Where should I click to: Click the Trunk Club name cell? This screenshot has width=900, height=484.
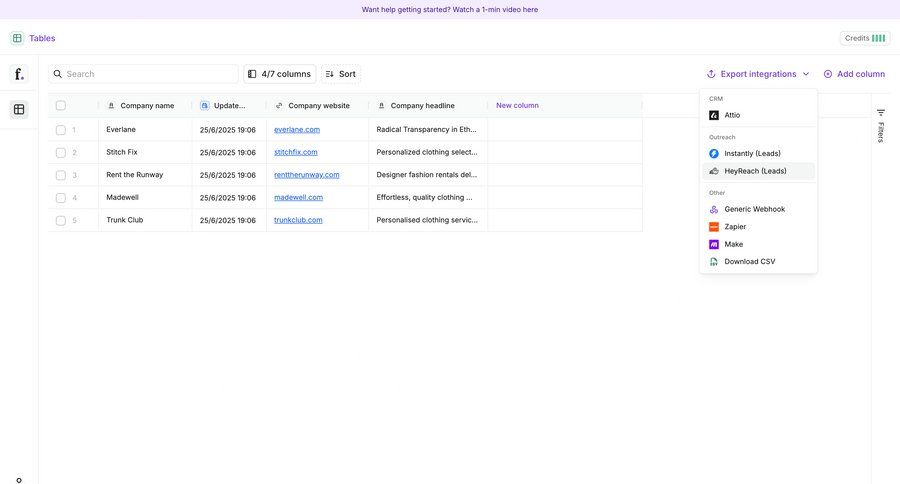[x=145, y=220]
